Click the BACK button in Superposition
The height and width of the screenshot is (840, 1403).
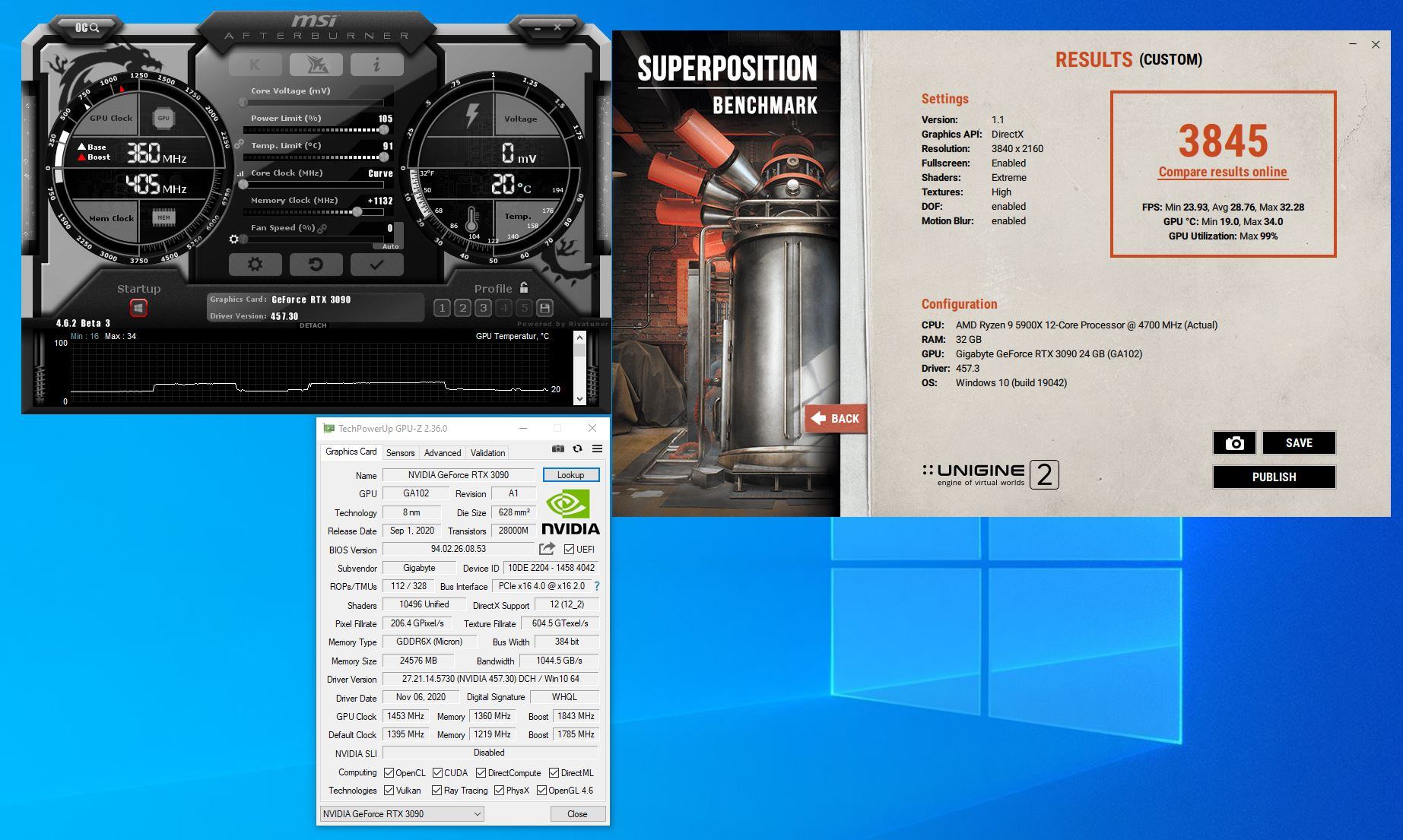(836, 418)
